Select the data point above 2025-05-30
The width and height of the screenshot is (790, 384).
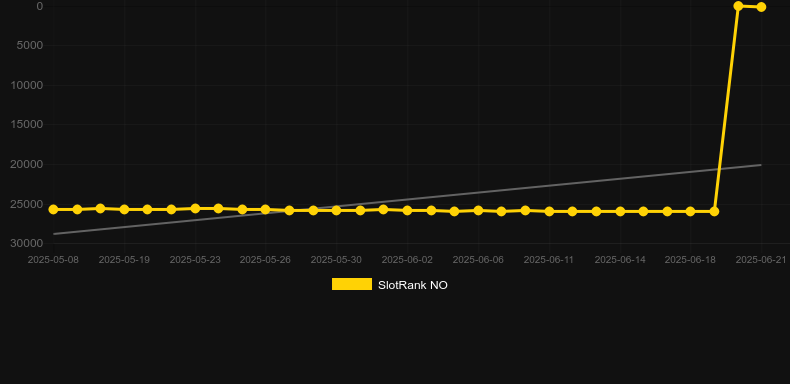[x=337, y=210]
